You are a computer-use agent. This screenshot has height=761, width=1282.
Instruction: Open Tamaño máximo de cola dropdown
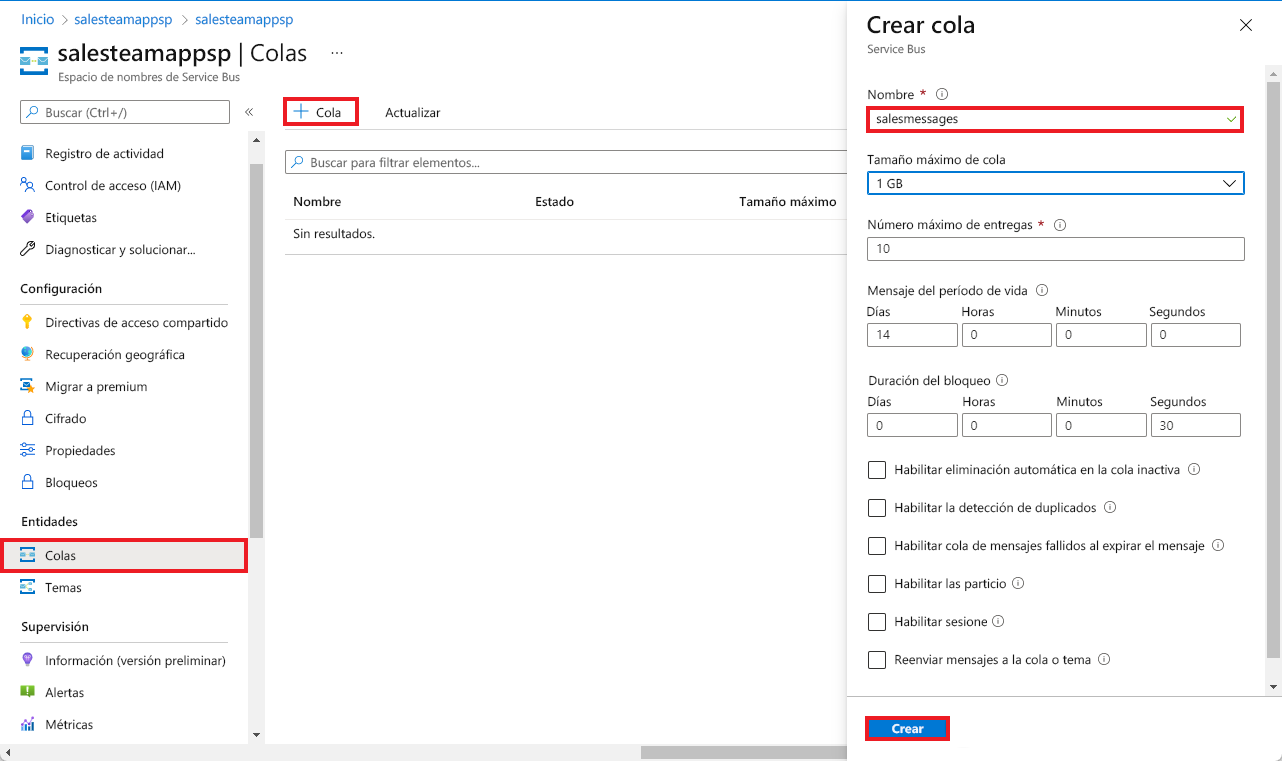point(1056,183)
